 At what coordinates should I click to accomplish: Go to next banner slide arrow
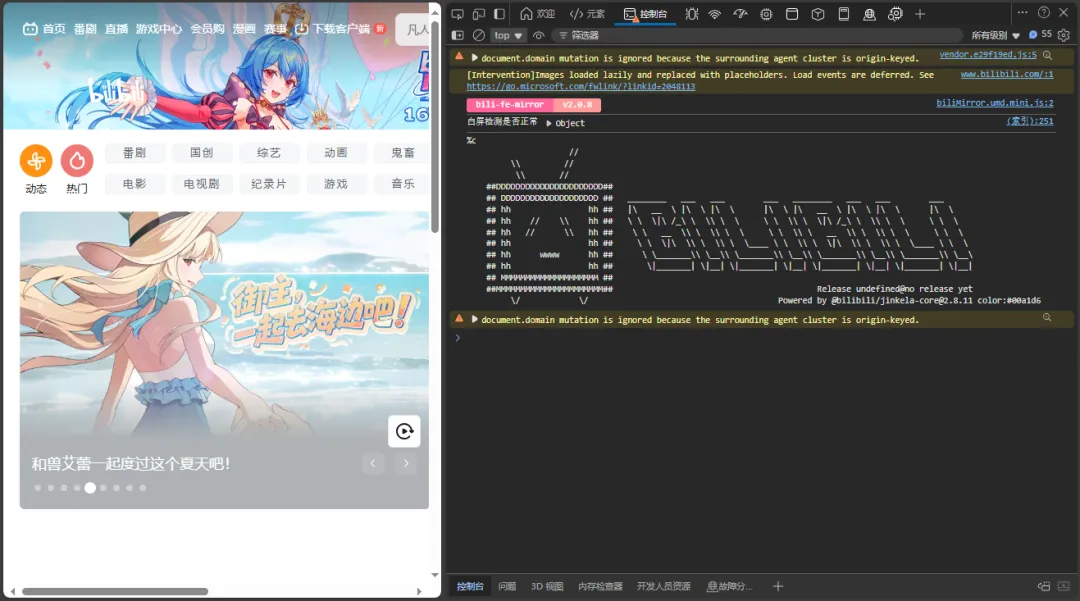406,463
